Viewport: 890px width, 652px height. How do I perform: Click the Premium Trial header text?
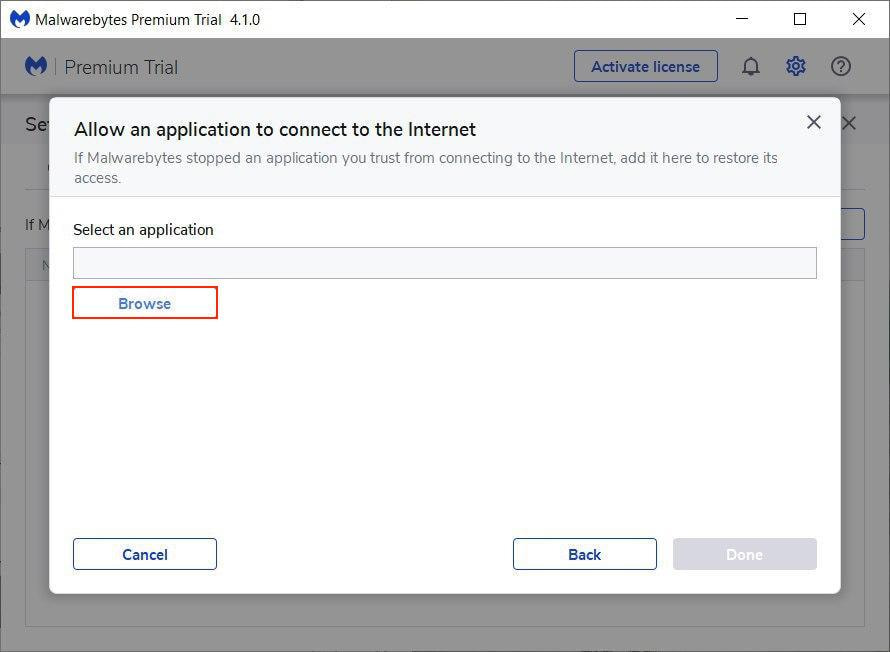click(x=121, y=67)
